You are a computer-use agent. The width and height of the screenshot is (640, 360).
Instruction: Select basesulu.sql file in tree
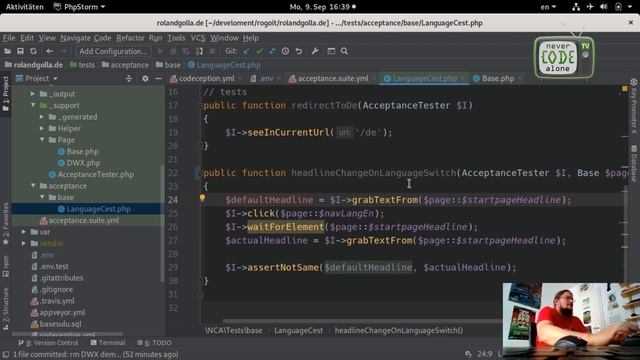(56, 324)
